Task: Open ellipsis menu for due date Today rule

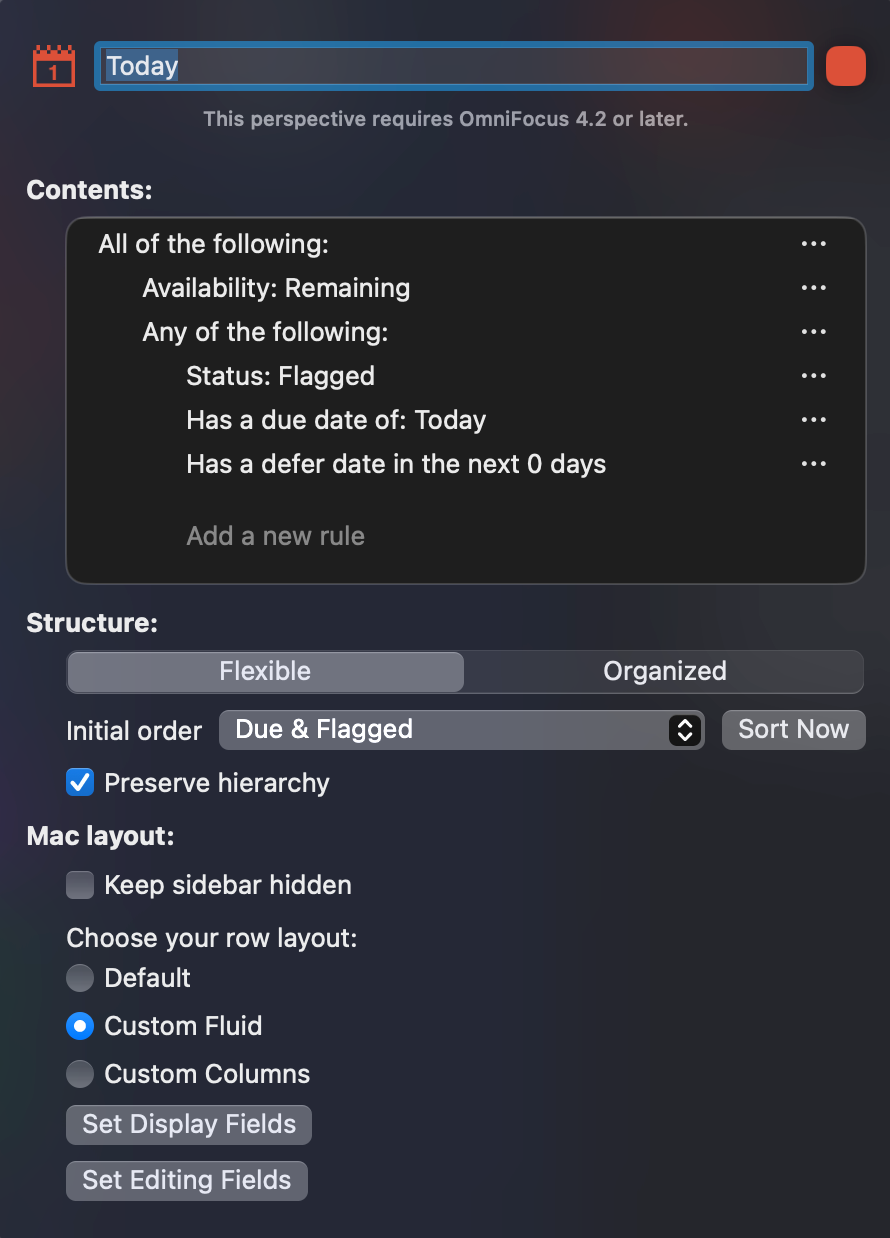Action: 814,420
